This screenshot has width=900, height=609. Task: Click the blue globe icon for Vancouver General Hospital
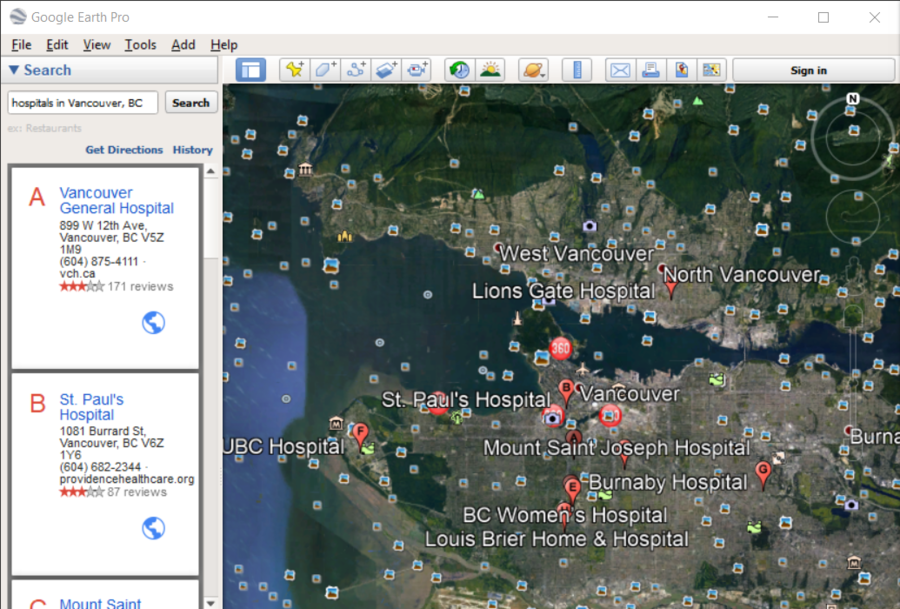click(x=152, y=322)
